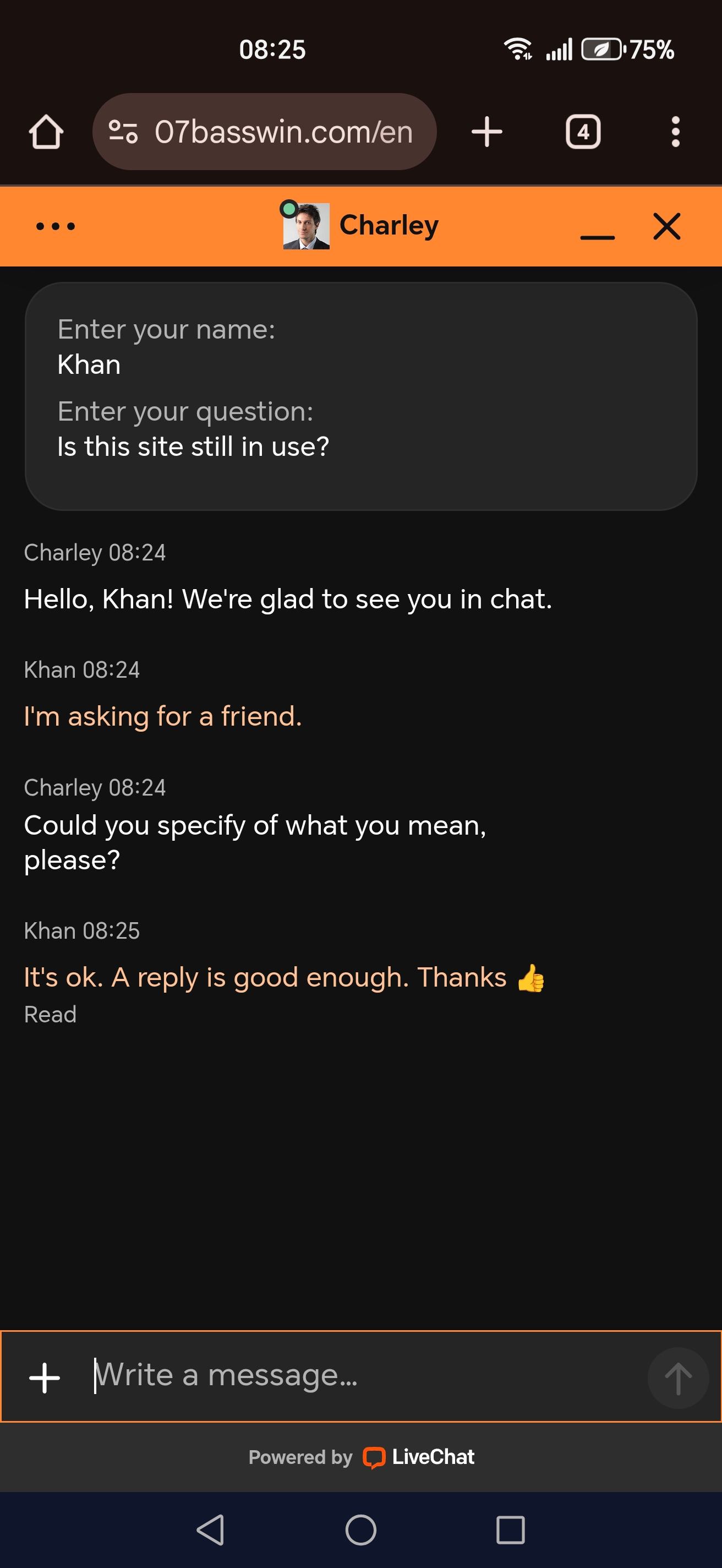Image resolution: width=722 pixels, height=1568 pixels.
Task: Open the Powered by LiveChat link
Action: coord(362,1457)
